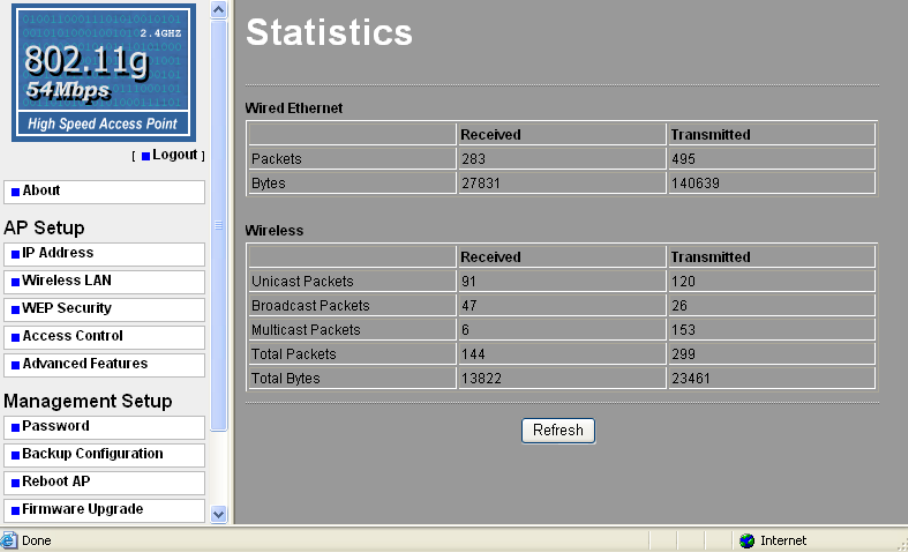The image size is (908, 552).
Task: Click the sidebar scroll up arrow
Action: pyautogui.click(x=218, y=9)
